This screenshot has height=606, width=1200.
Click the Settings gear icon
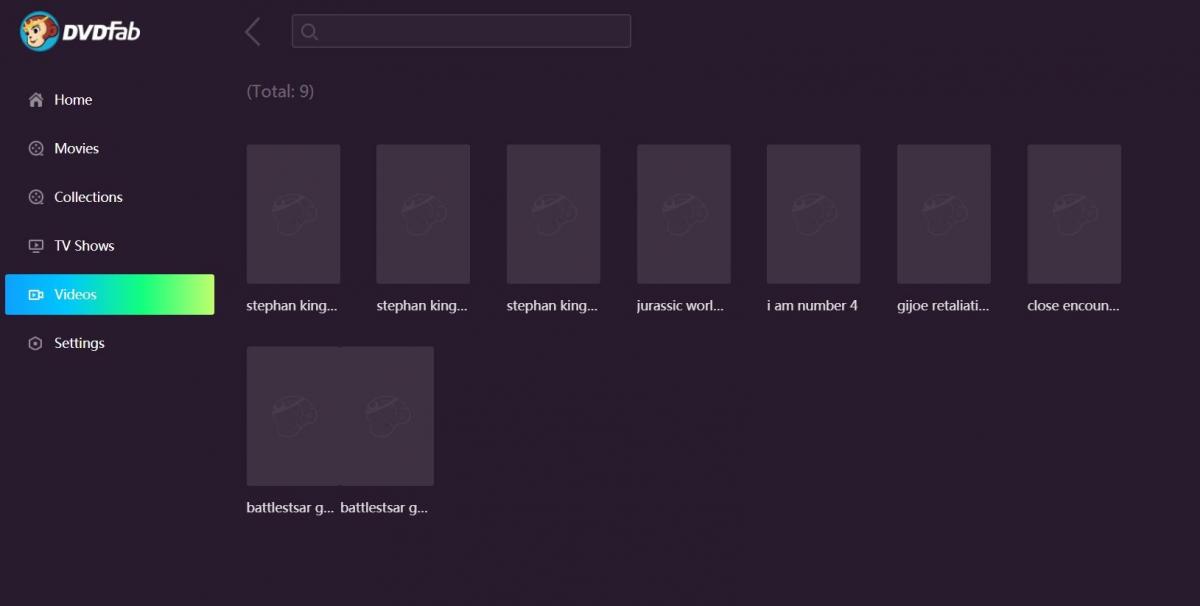[x=36, y=343]
